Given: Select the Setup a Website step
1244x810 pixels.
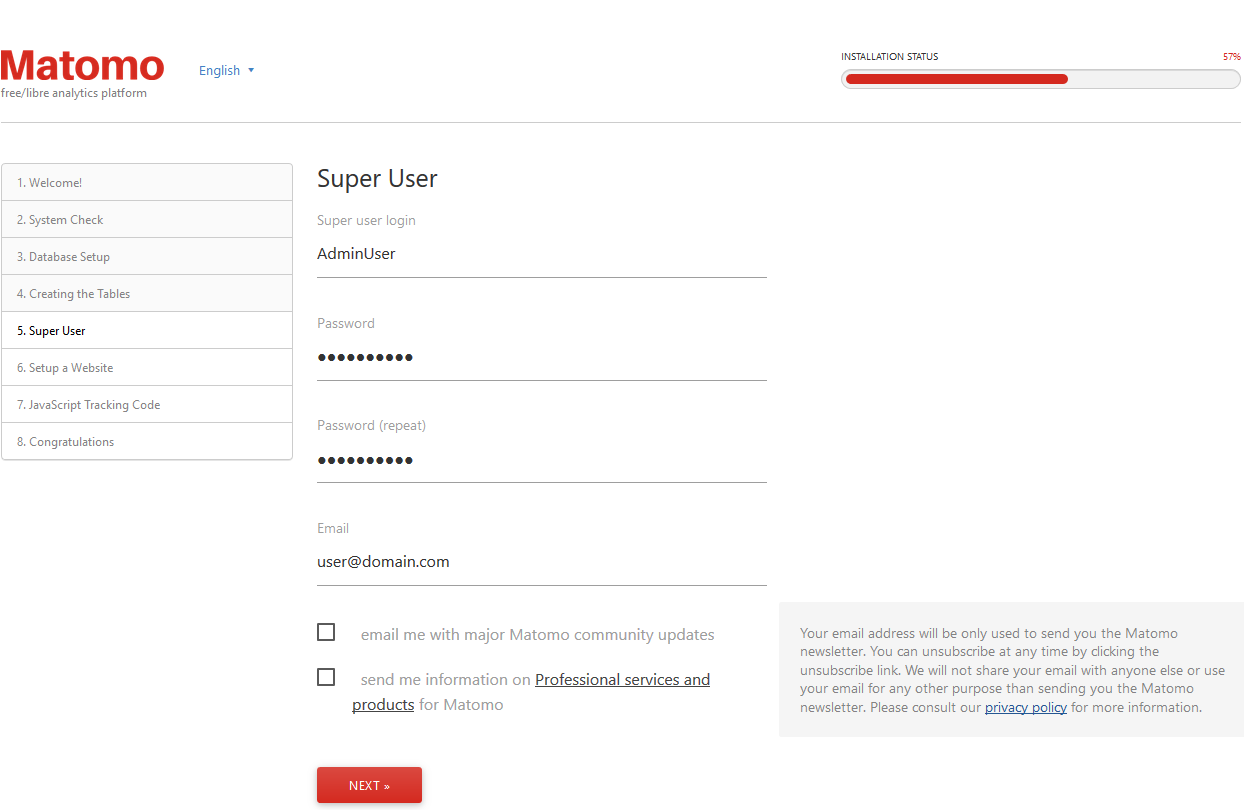Looking at the screenshot, I should click(x=147, y=368).
